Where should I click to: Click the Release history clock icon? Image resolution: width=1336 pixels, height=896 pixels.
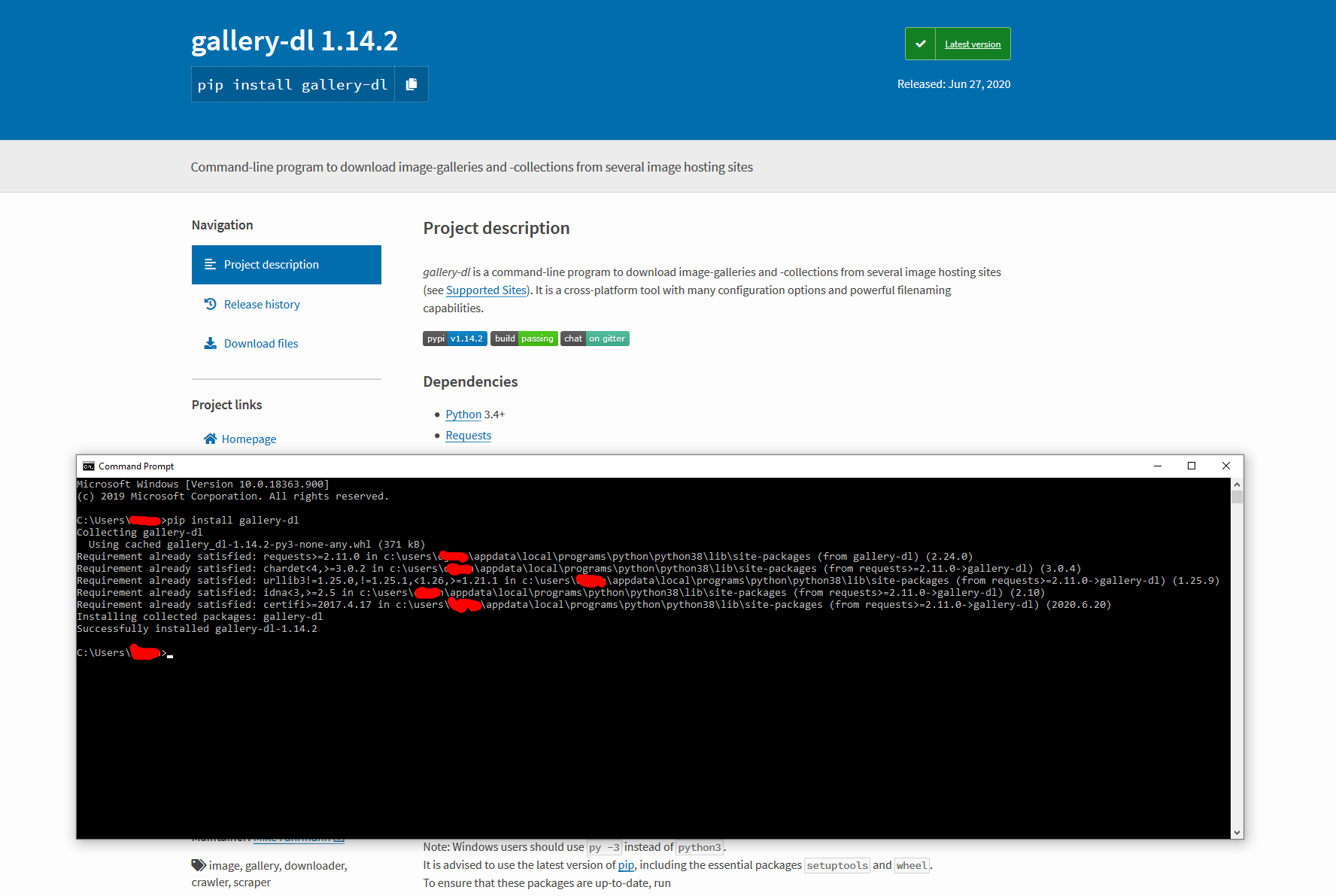[210, 304]
